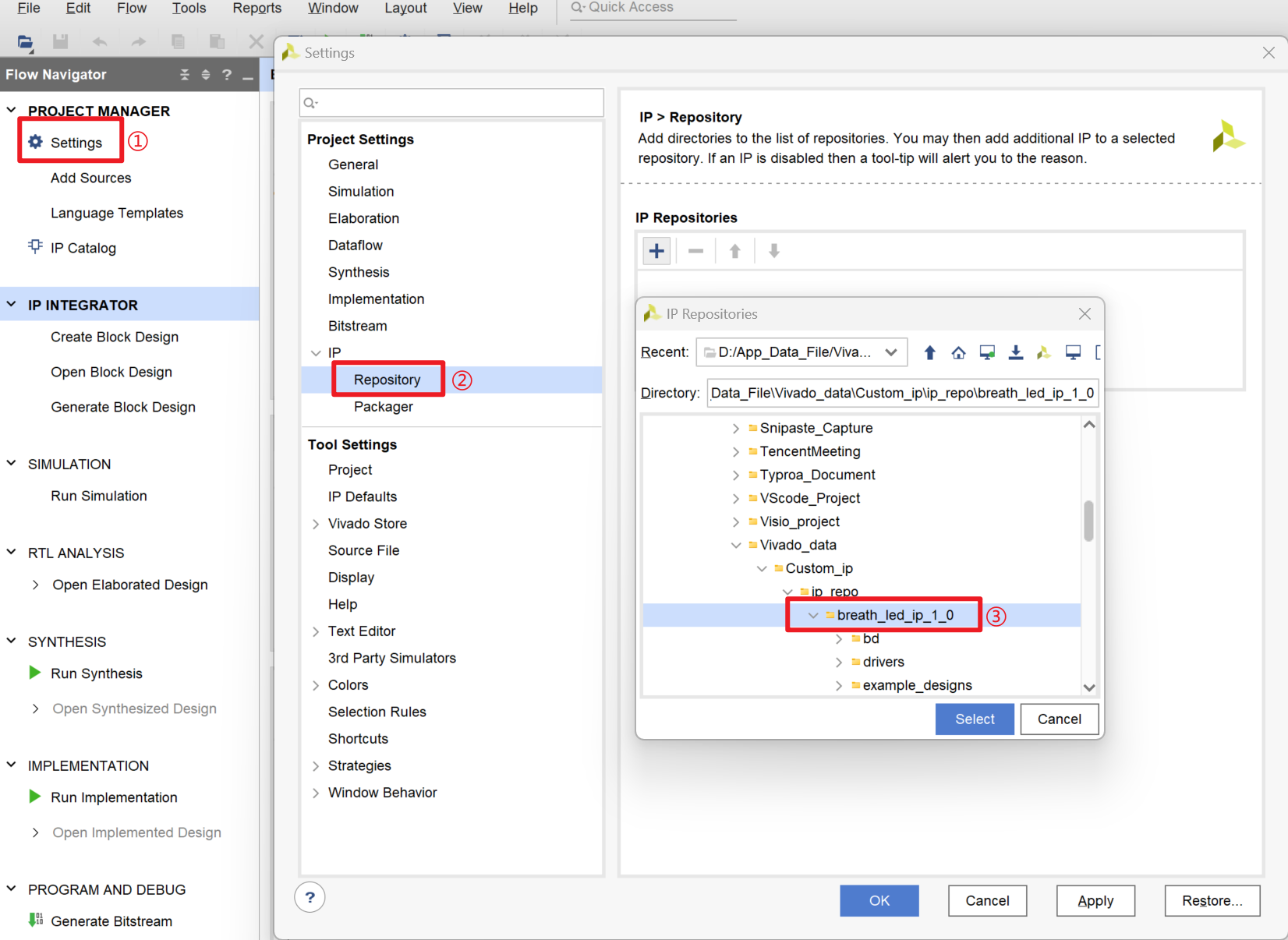Click the Settings search field

pos(451,103)
